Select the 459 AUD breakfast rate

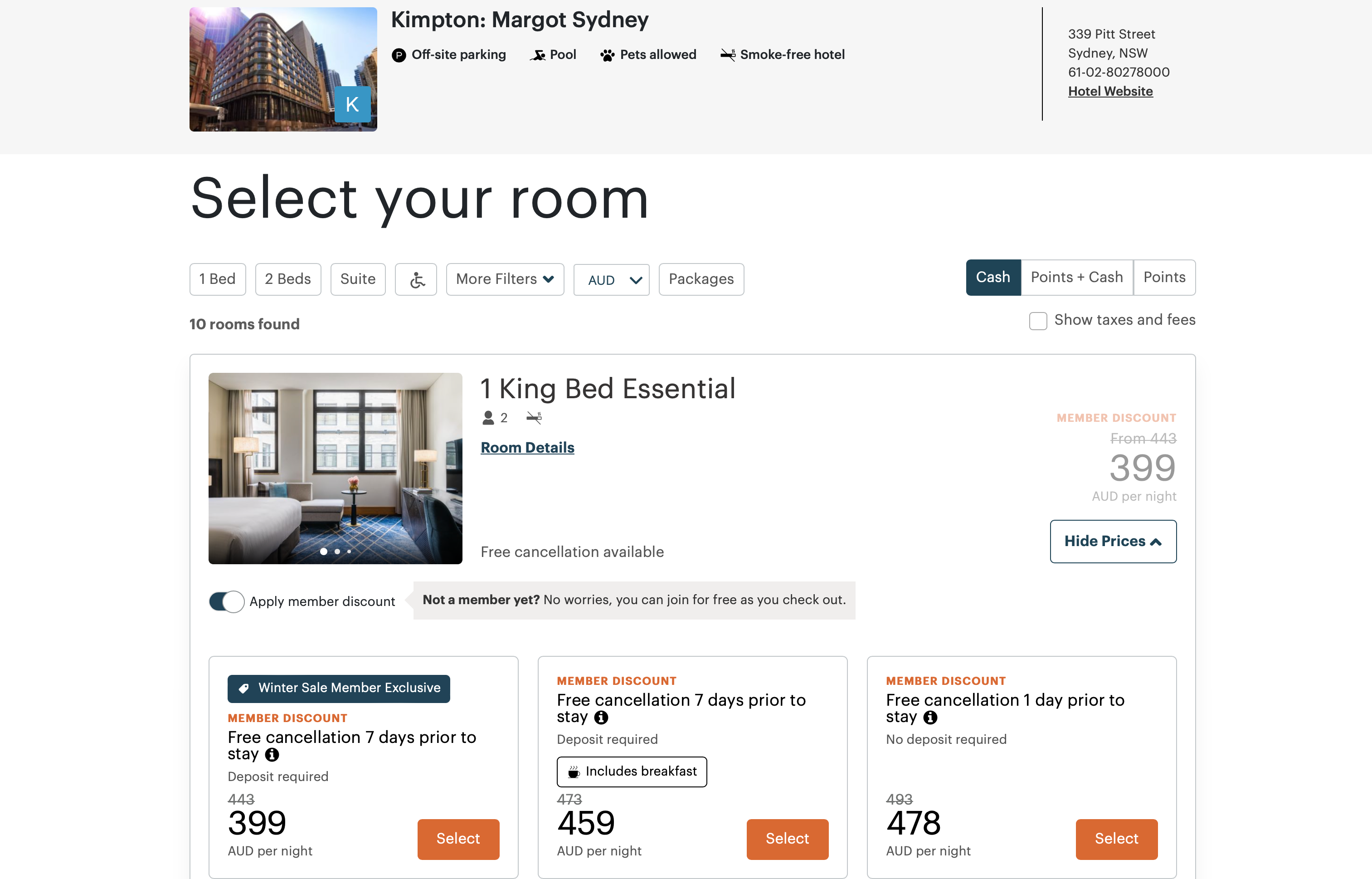(787, 839)
